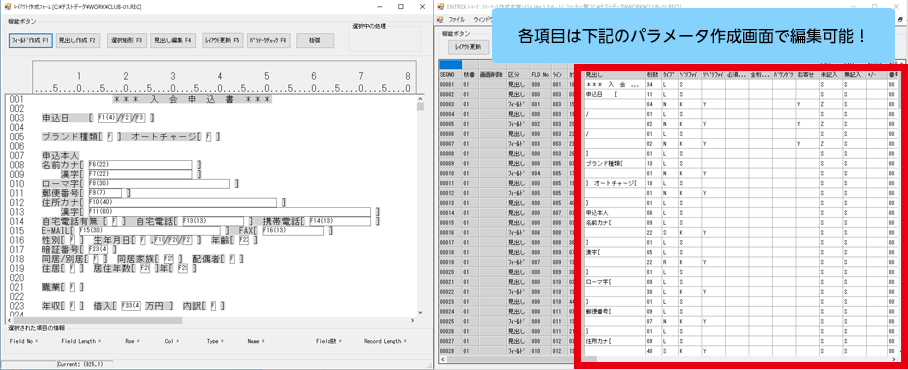Click the パラメータチェック F6 button
The width and height of the screenshot is (908, 370).
coord(268,41)
